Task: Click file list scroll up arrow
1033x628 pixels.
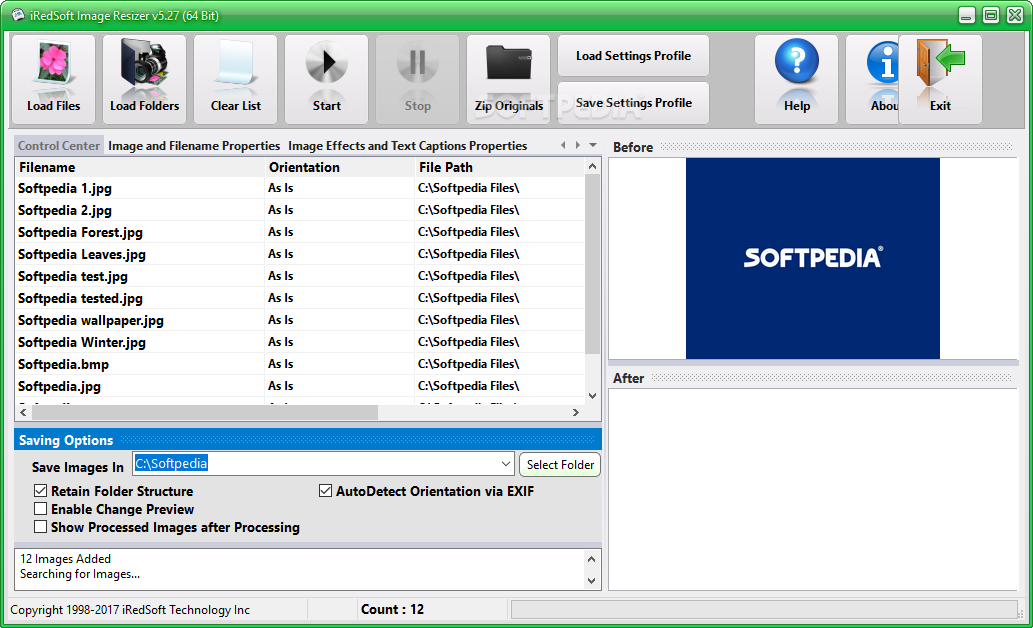Action: click(x=592, y=167)
